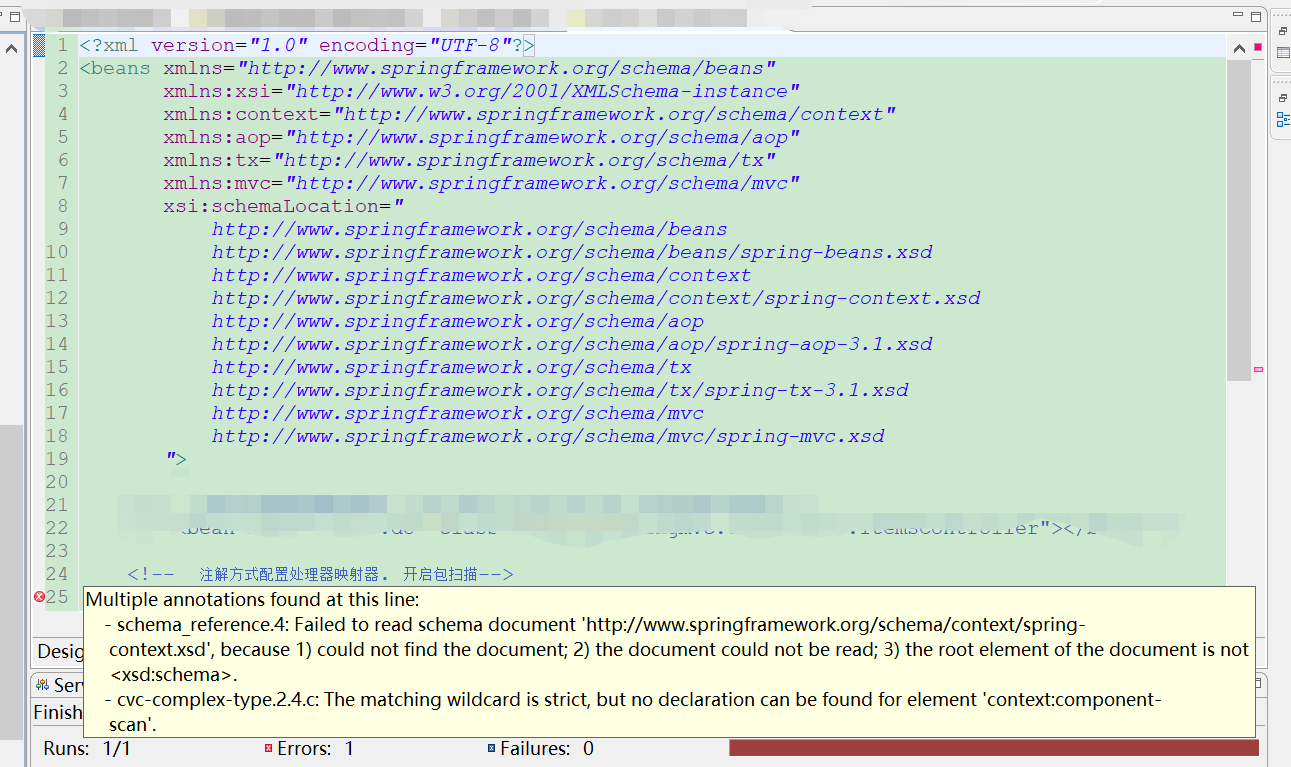The height and width of the screenshot is (767, 1291).
Task: Click the error marker beside line 25
Action: 38,596
